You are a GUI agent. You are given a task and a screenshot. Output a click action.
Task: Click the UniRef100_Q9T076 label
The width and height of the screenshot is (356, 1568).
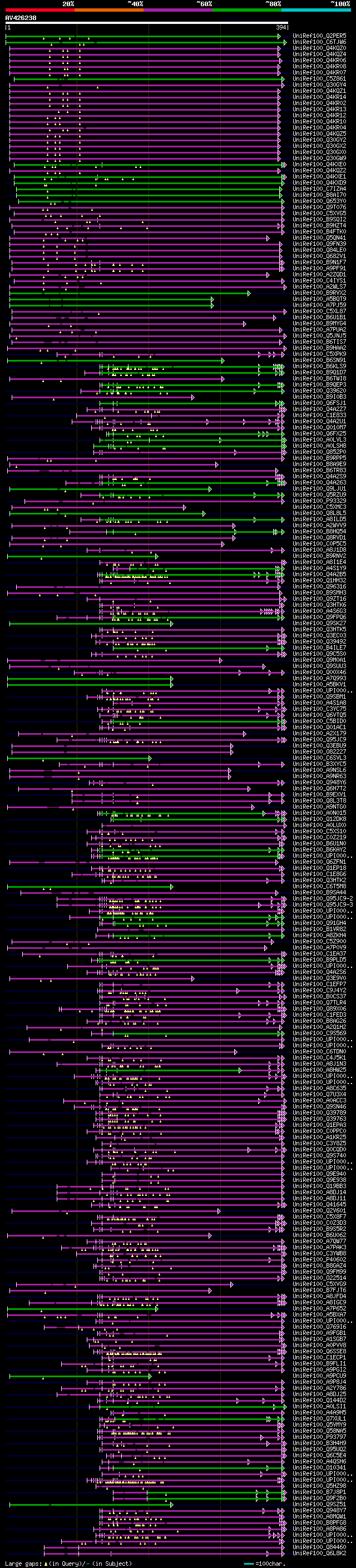pyautogui.click(x=319, y=207)
